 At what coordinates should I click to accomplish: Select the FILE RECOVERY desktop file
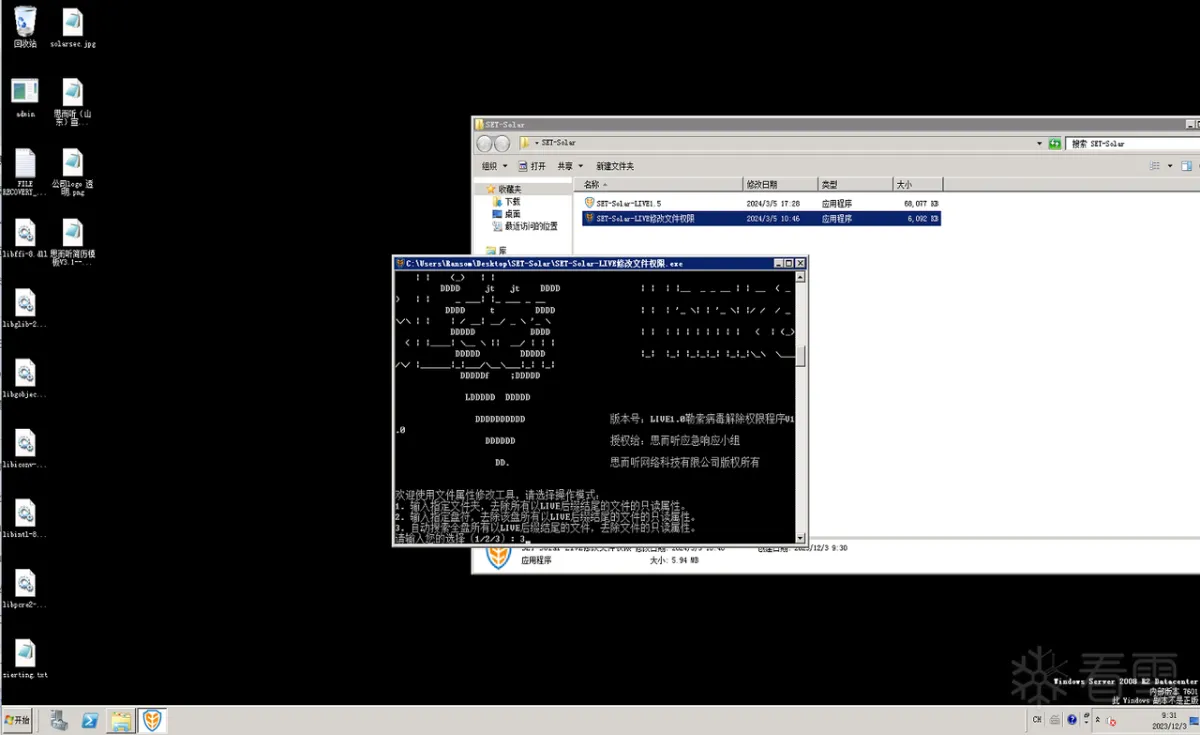(25, 172)
